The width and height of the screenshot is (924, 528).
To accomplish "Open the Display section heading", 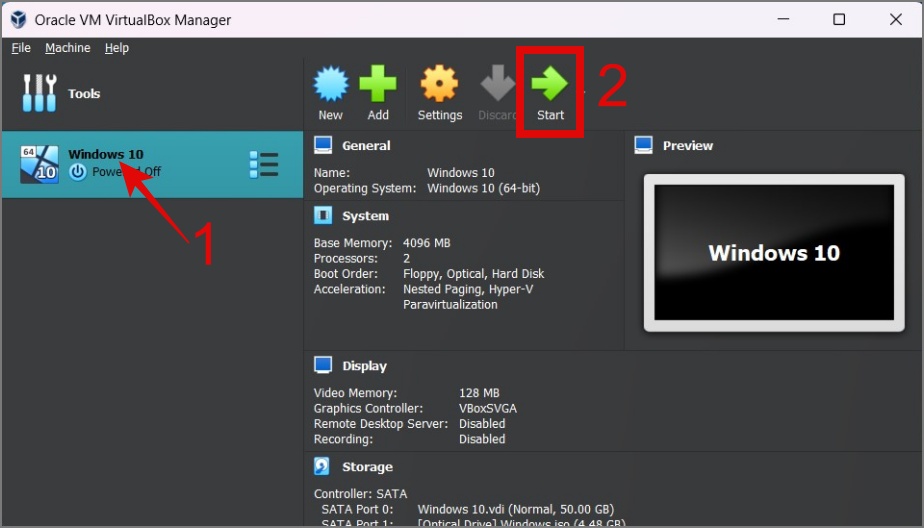I will point(364,366).
